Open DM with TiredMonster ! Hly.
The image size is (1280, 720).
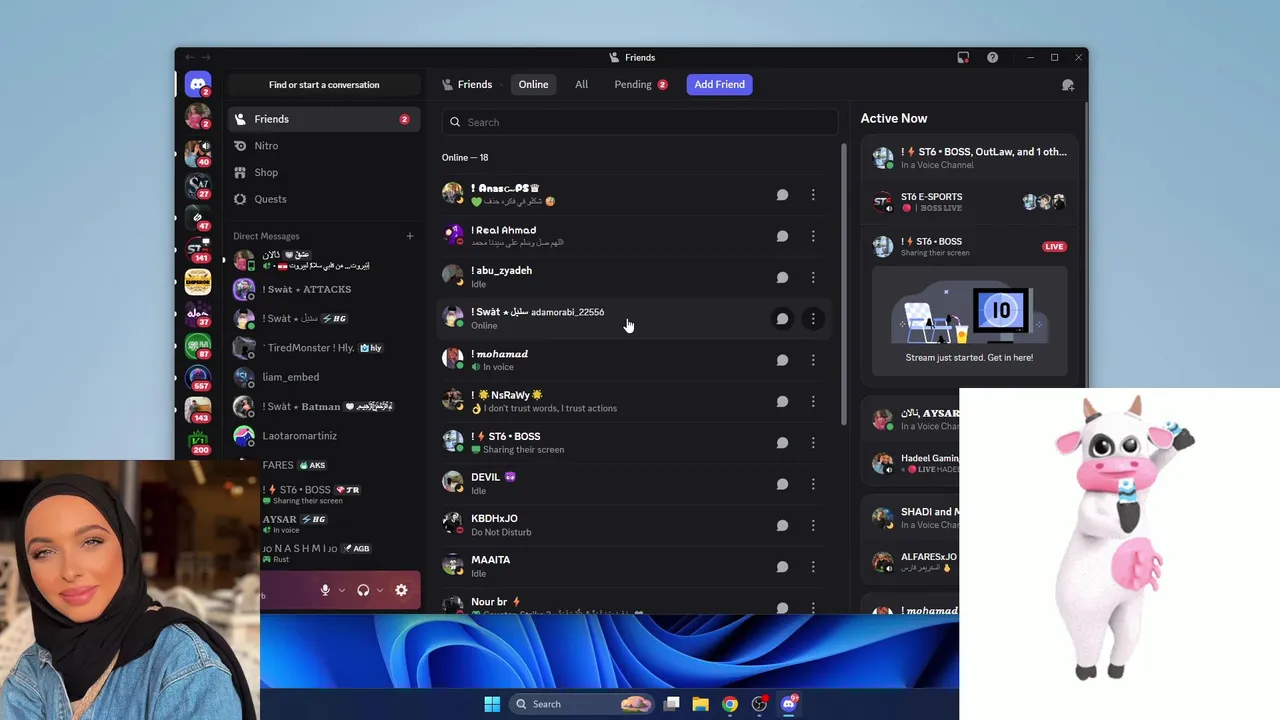click(323, 348)
